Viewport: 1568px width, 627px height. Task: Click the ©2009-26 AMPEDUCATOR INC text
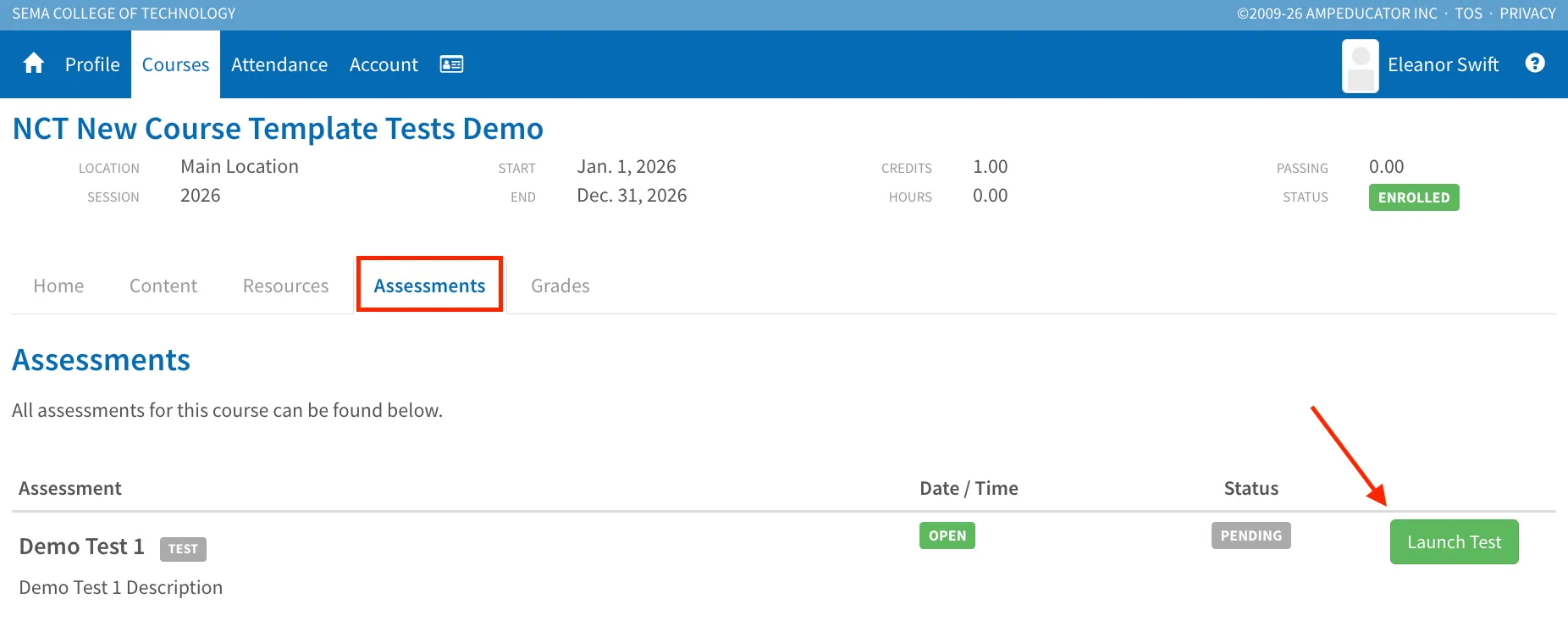click(1337, 14)
